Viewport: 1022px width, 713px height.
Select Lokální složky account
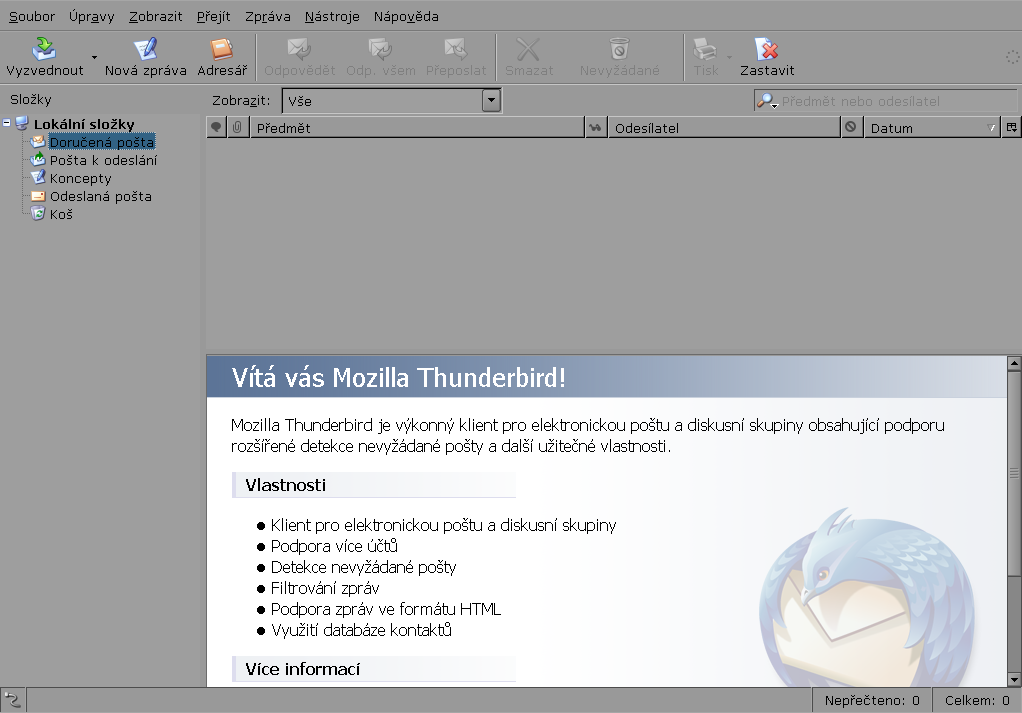(x=84, y=124)
